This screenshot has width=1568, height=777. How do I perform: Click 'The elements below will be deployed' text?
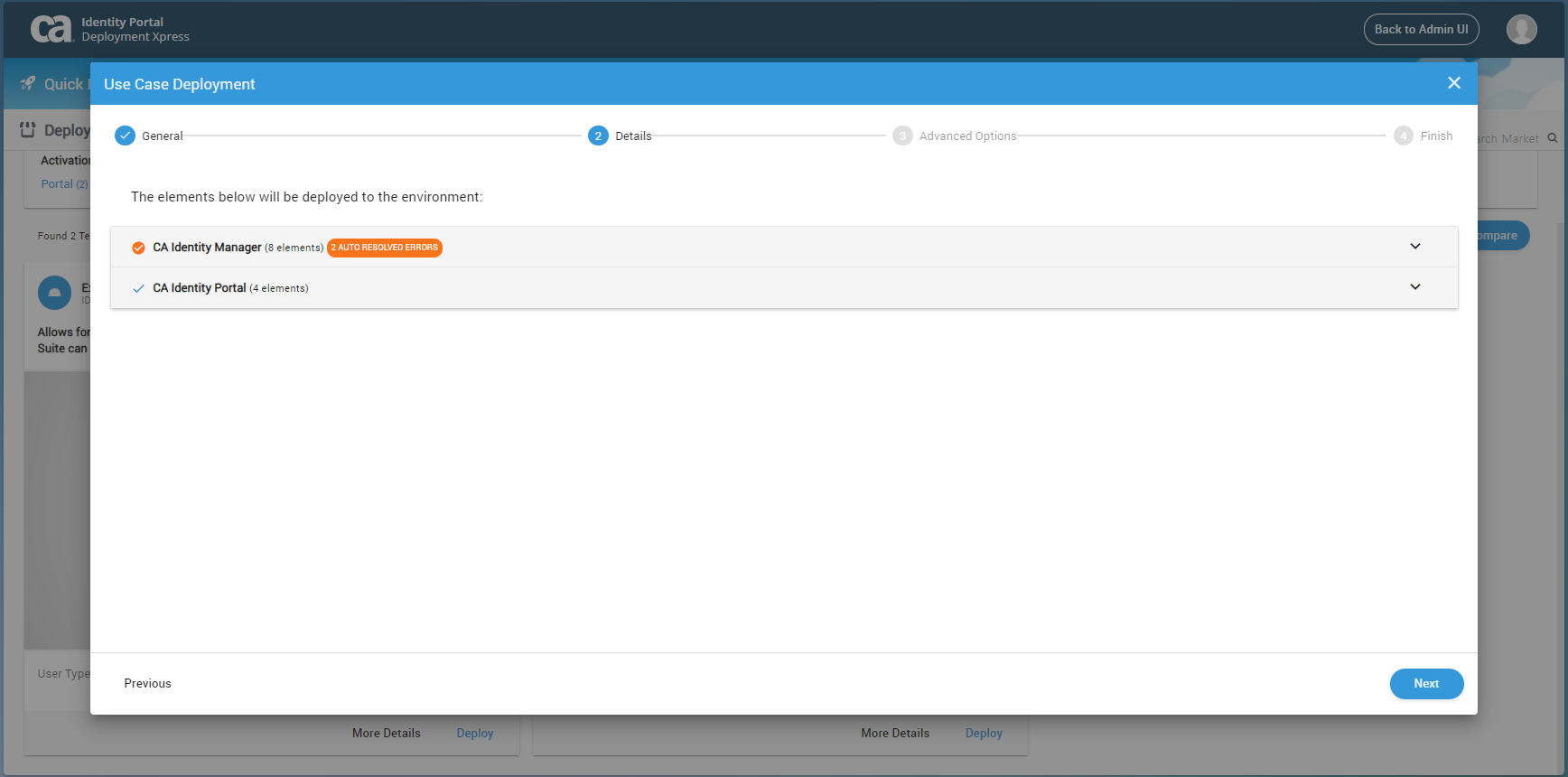pos(307,197)
